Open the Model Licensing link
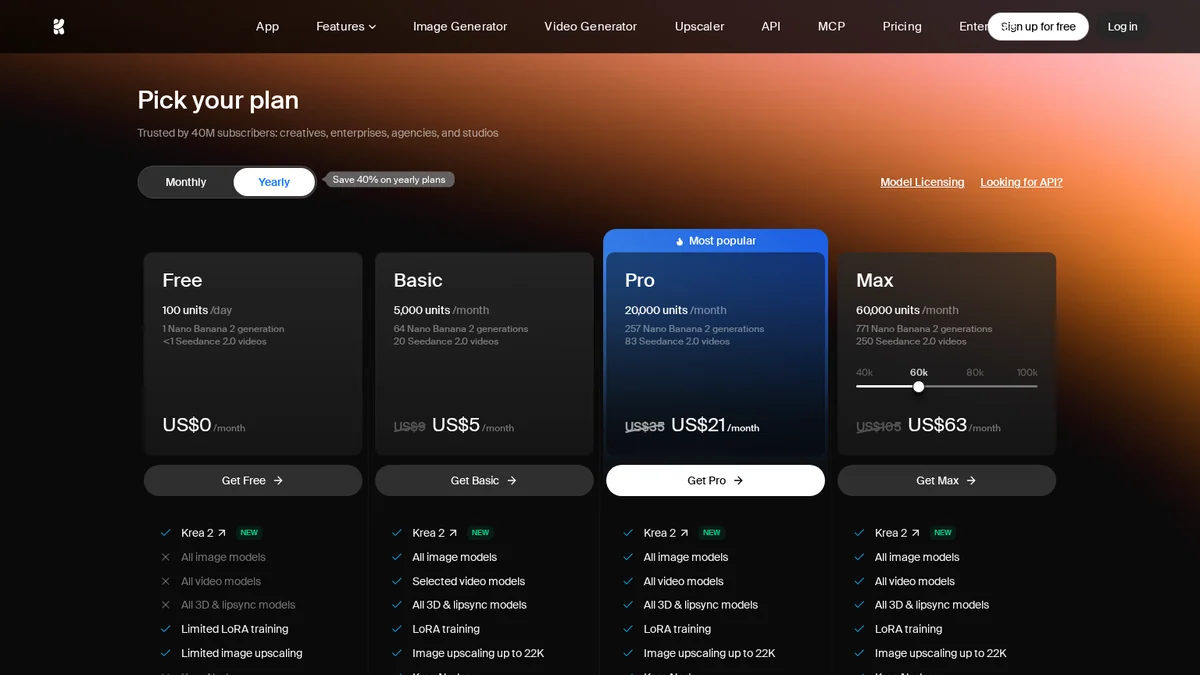 pos(922,182)
